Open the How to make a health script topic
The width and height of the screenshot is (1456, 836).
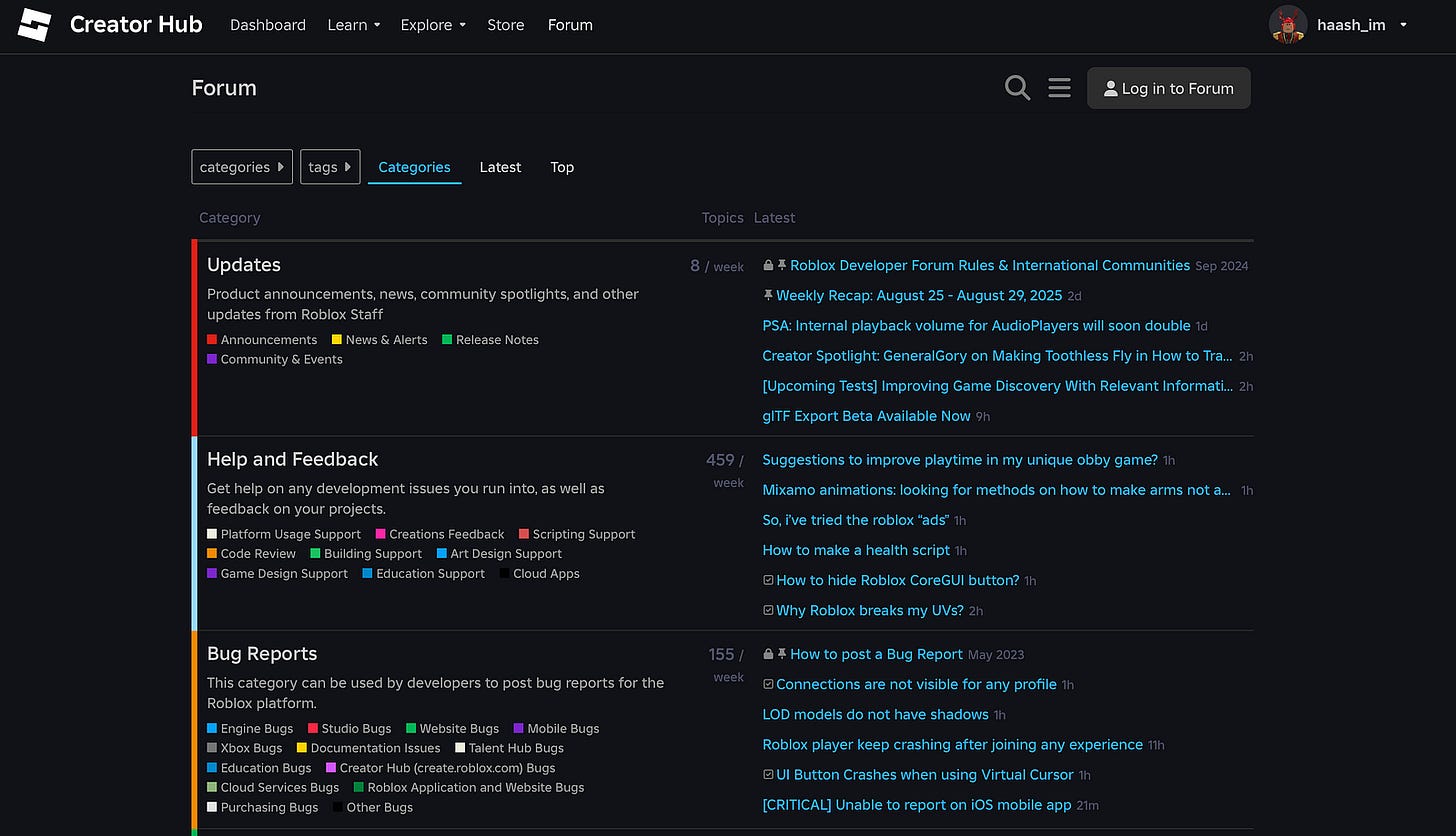(856, 550)
